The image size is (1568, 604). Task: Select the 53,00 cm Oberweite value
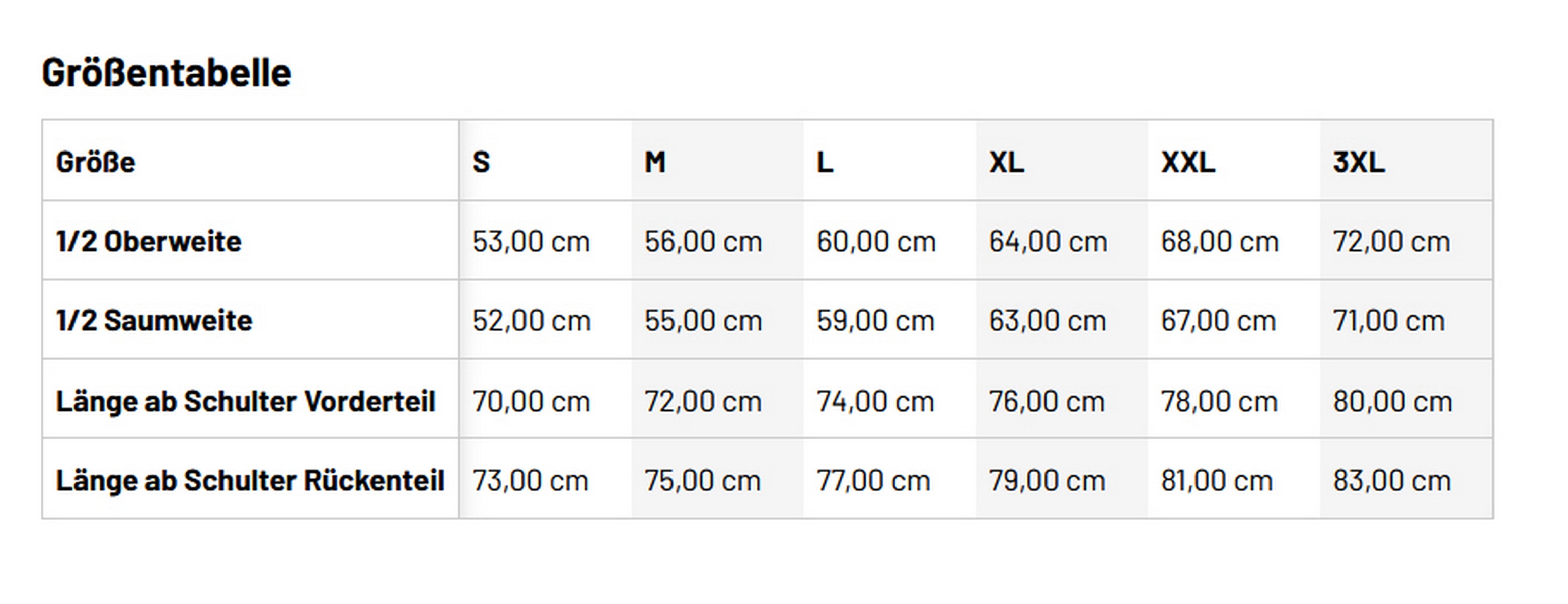coord(531,241)
